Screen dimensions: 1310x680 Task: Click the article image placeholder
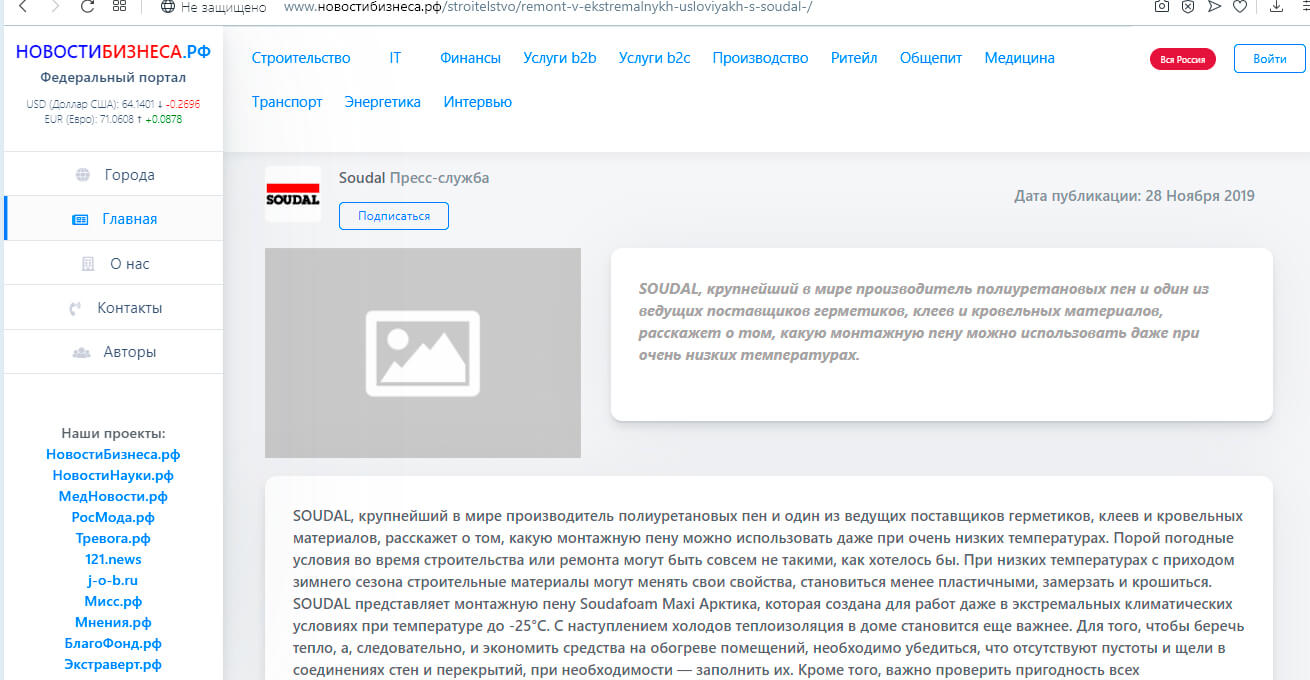click(423, 353)
